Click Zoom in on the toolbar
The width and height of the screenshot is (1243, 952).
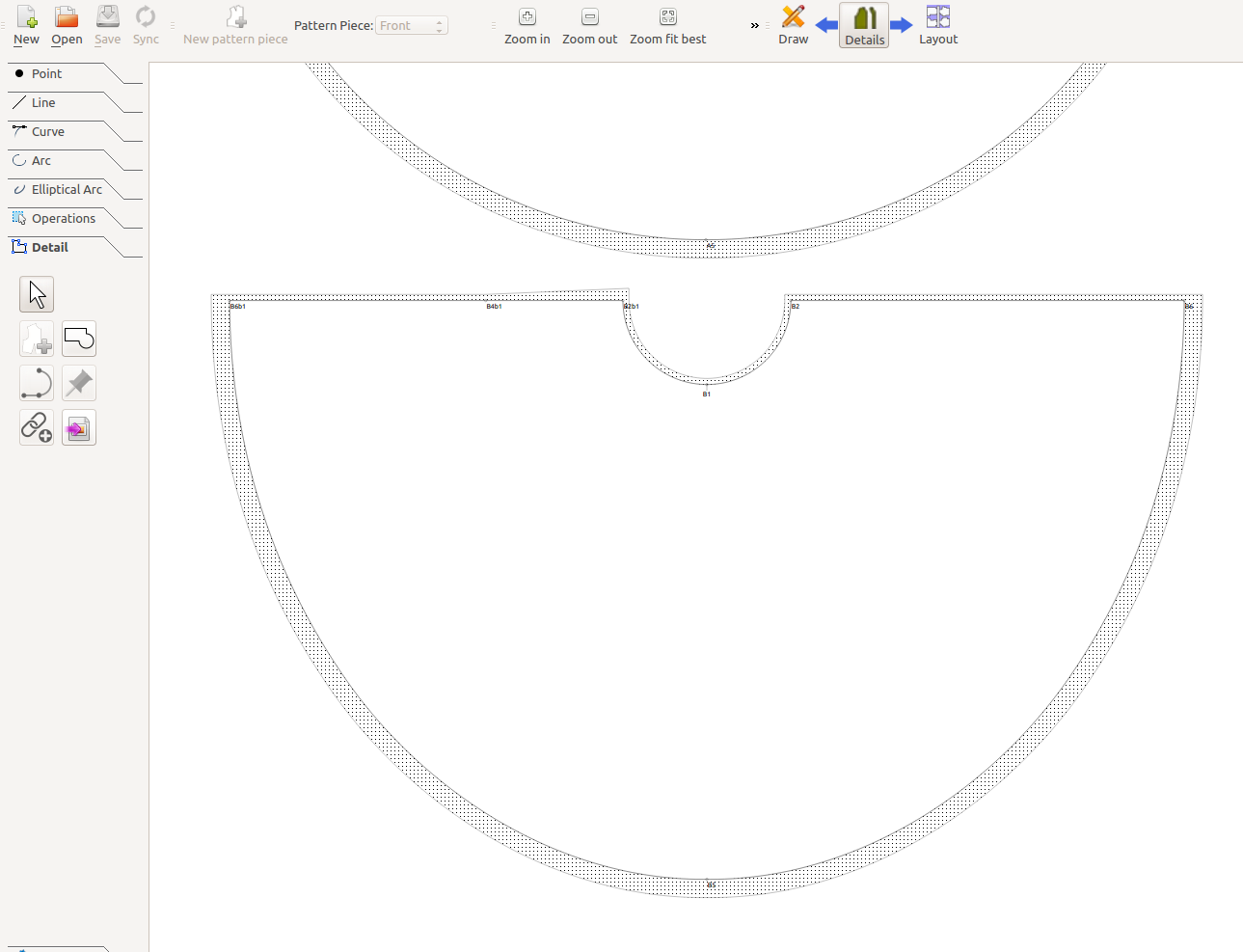tap(527, 26)
